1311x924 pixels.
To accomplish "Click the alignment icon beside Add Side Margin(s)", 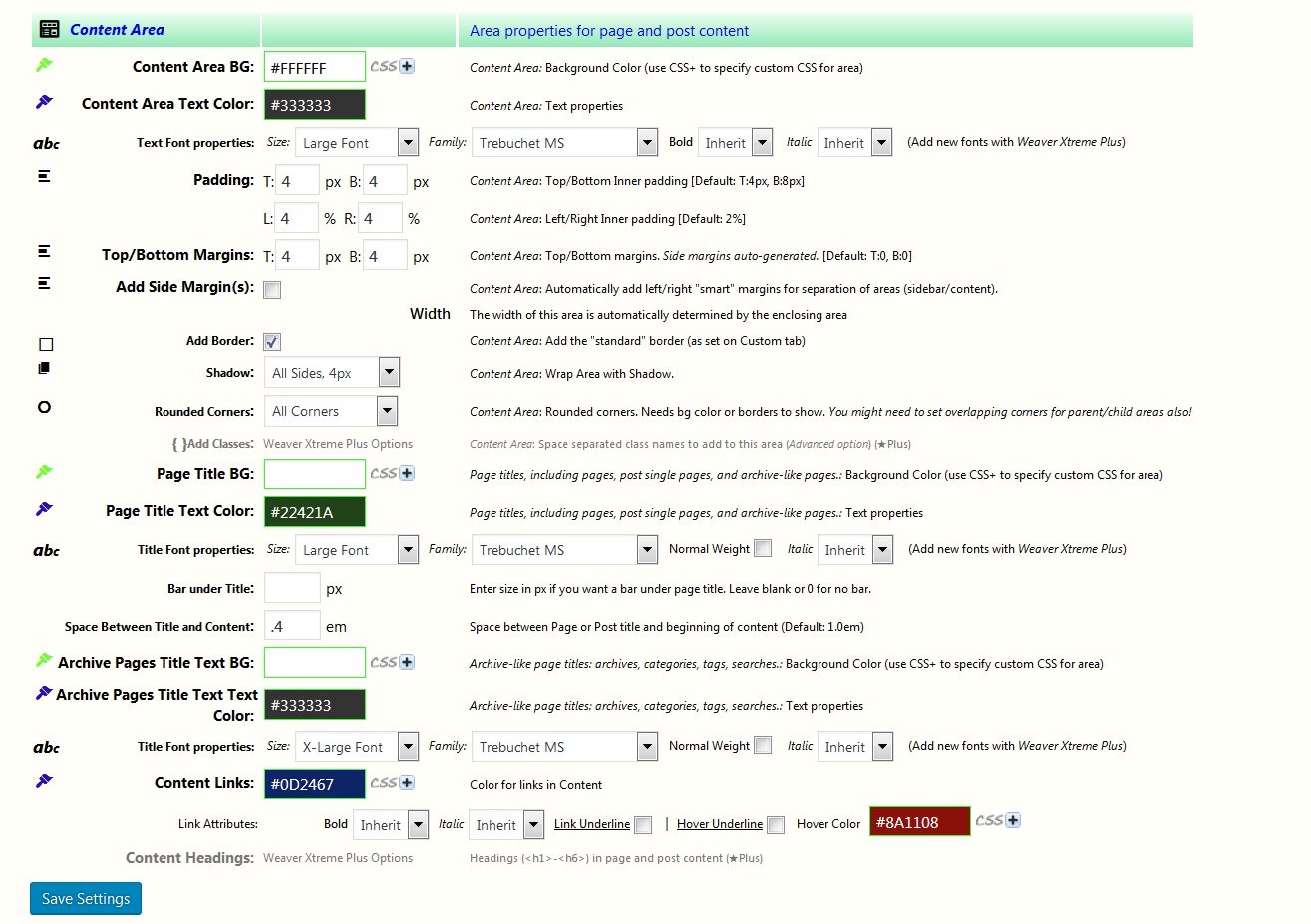I will coord(44,283).
